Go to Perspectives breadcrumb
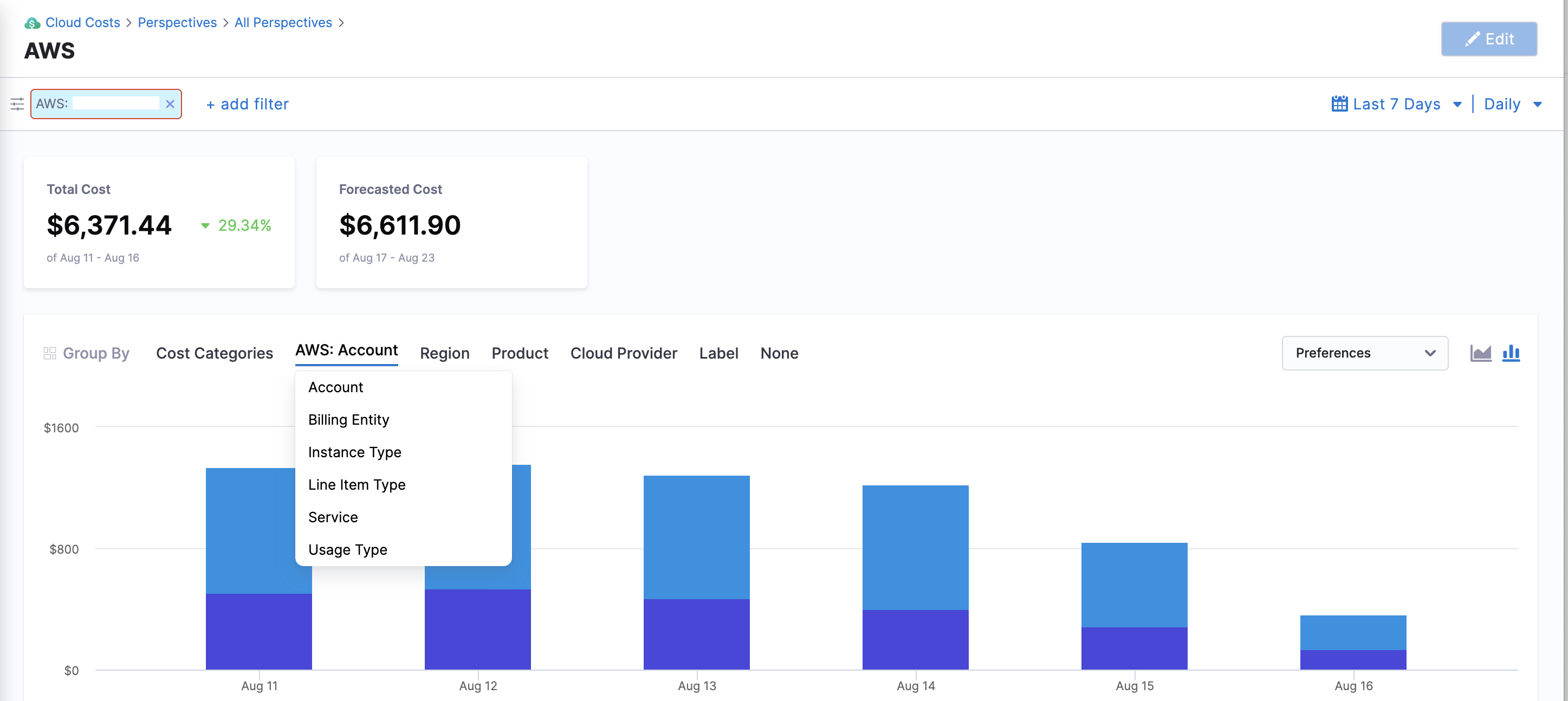The height and width of the screenshot is (701, 1568). coord(177,23)
